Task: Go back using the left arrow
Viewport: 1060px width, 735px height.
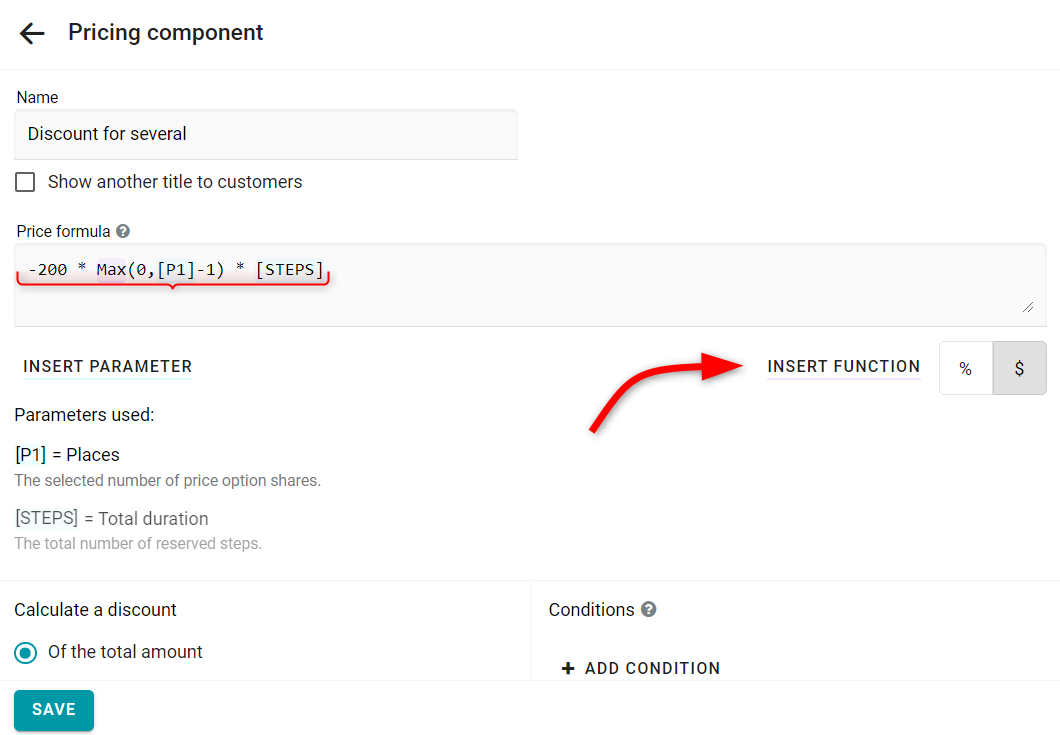Action: pyautogui.click(x=32, y=33)
